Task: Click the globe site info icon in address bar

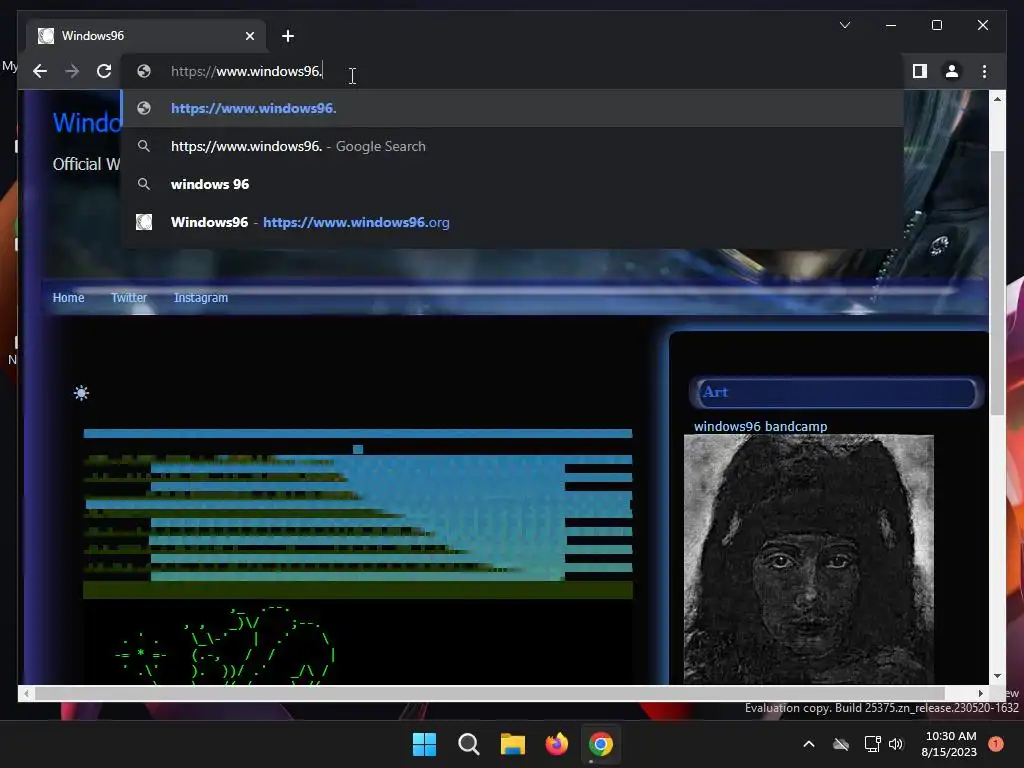Action: point(144,71)
